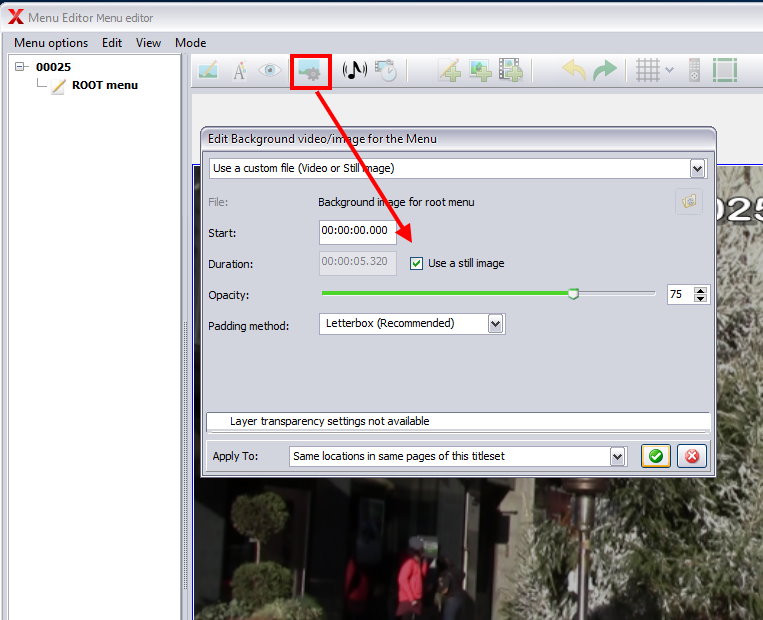Click the add image object icon
Image resolution: width=763 pixels, height=620 pixels.
click(480, 71)
